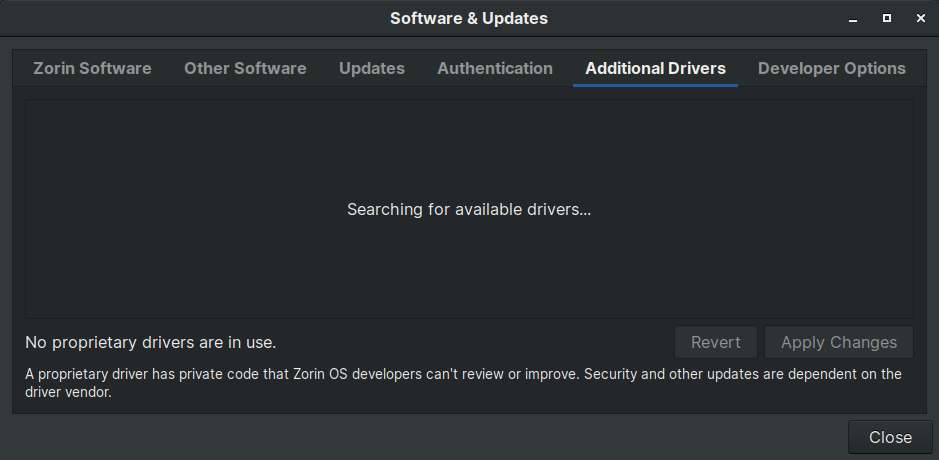Go to the Updates tab
This screenshot has width=939, height=460.
coord(372,68)
